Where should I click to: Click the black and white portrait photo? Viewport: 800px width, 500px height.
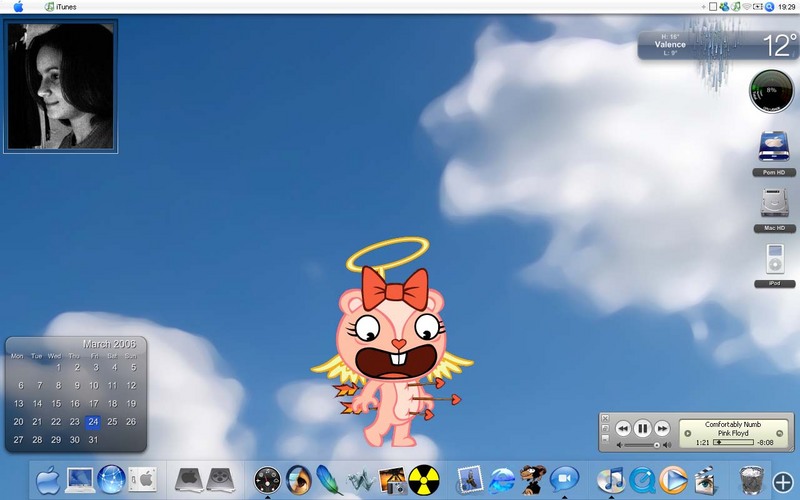point(61,86)
